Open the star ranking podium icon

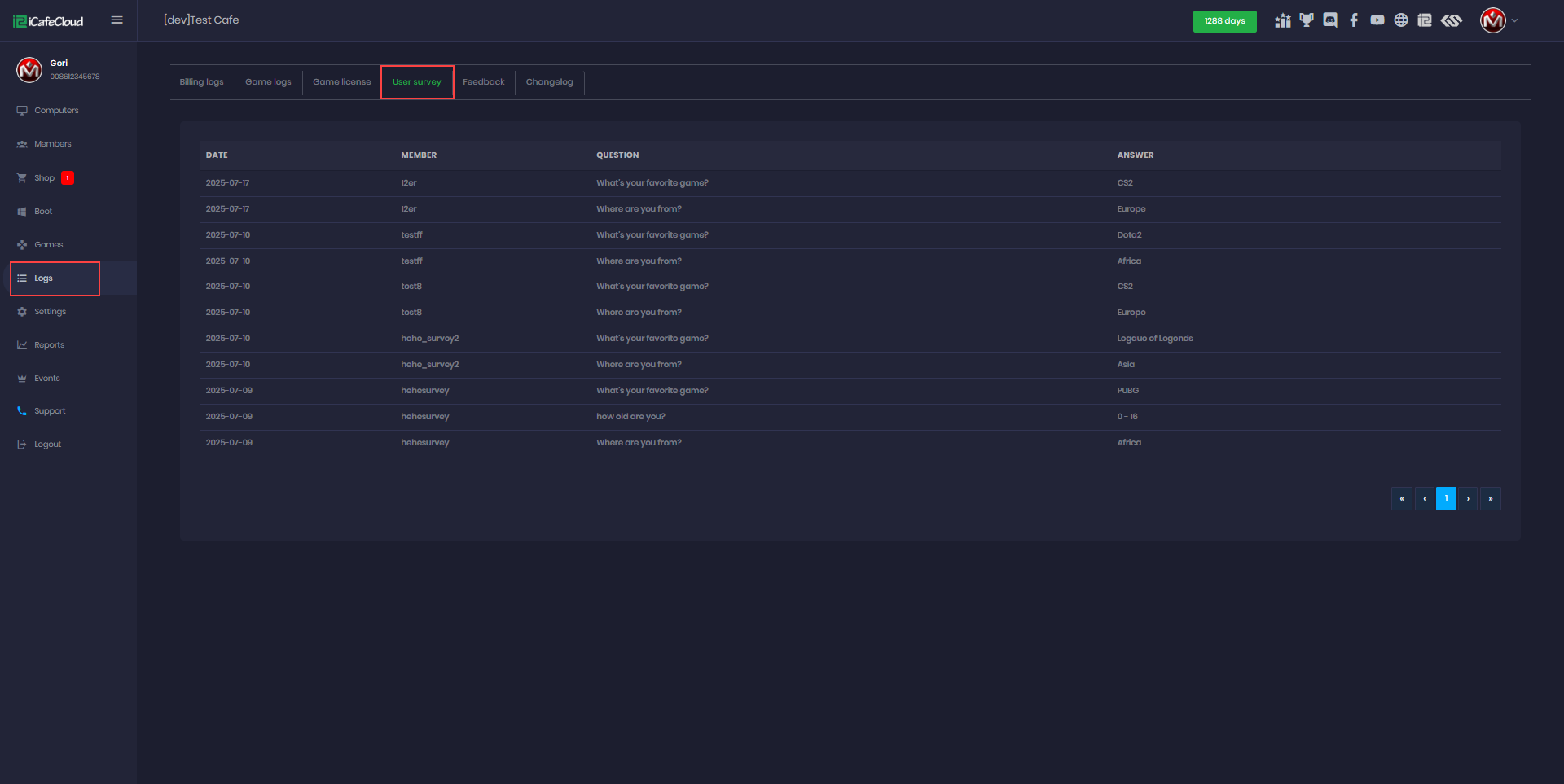1283,20
